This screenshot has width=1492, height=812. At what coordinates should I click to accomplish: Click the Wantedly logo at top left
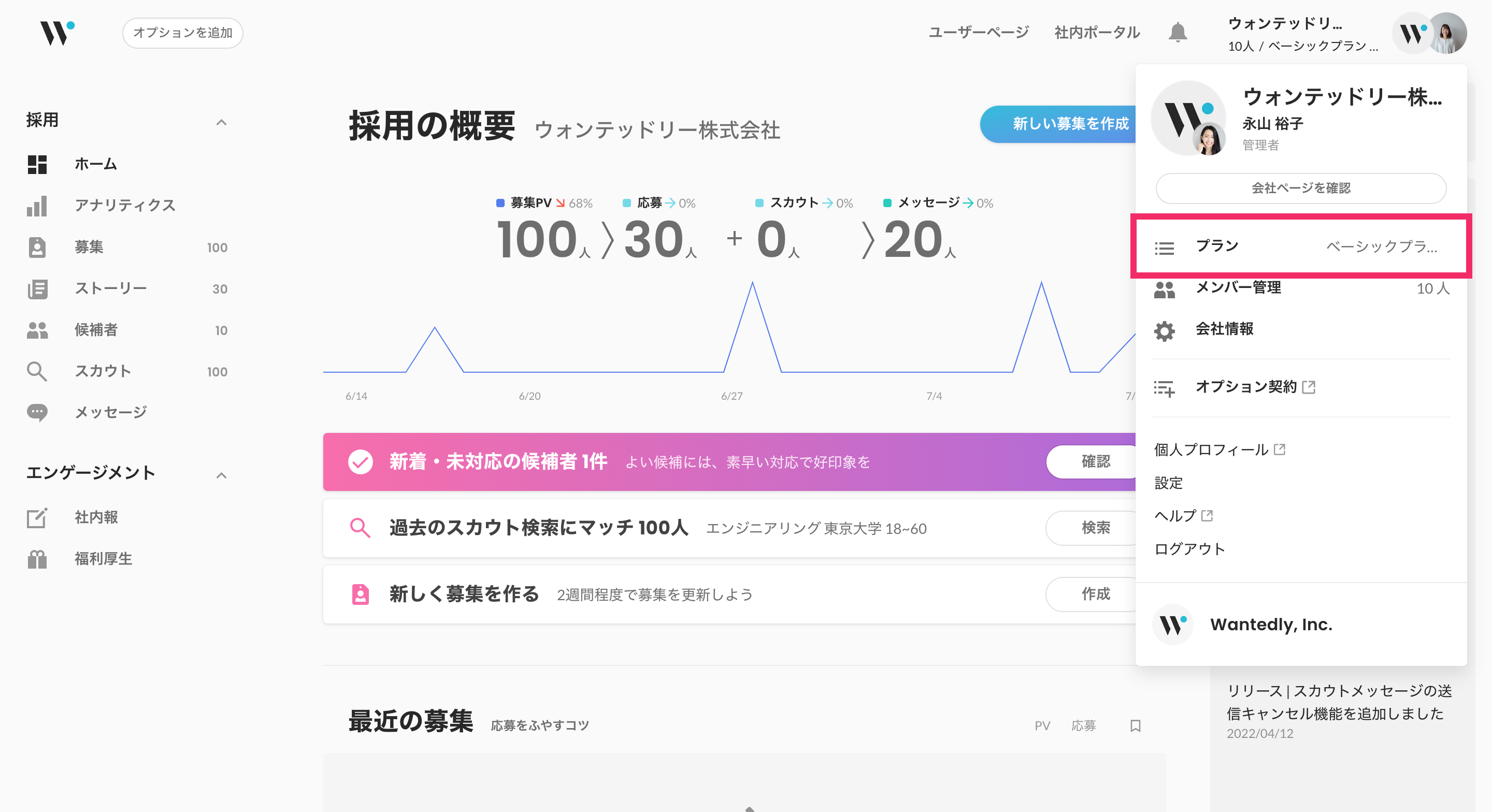(57, 33)
